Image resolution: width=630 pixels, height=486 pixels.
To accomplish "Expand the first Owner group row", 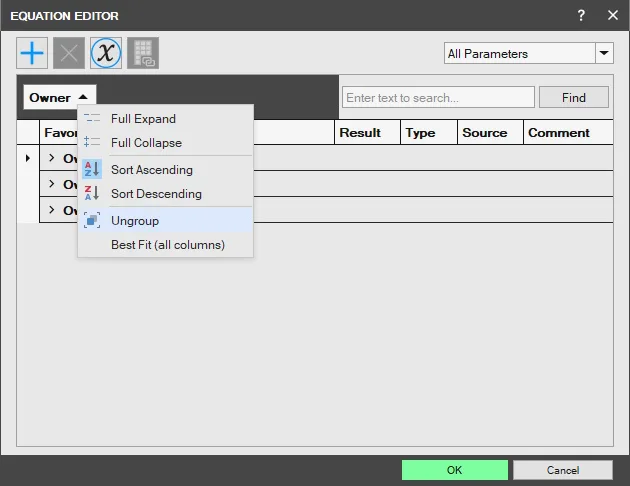I will click(51, 158).
